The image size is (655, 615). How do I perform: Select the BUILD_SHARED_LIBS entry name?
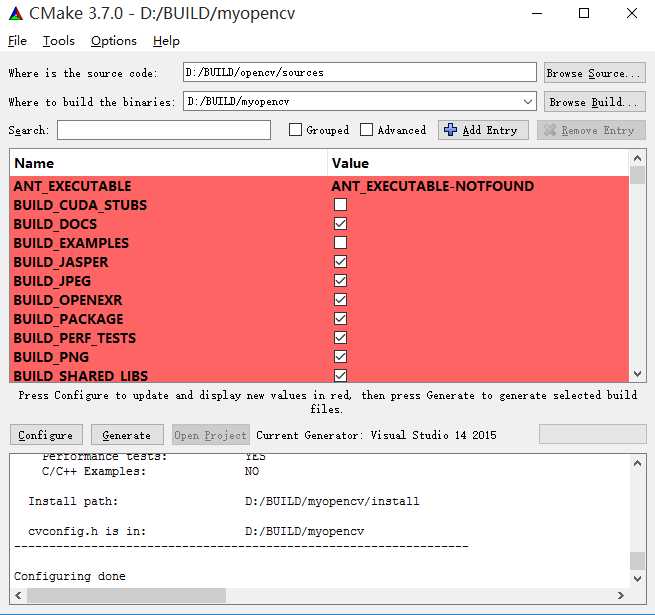coord(81,376)
